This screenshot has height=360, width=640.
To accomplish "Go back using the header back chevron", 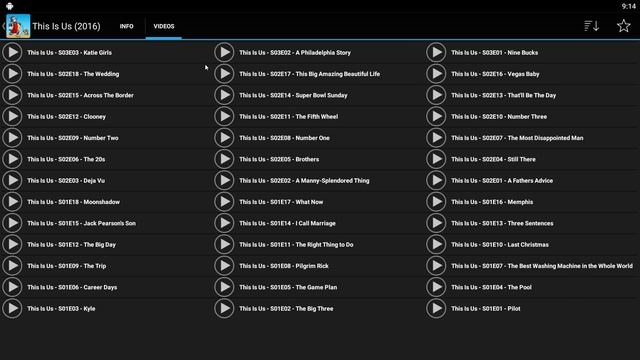I will 3,26.
